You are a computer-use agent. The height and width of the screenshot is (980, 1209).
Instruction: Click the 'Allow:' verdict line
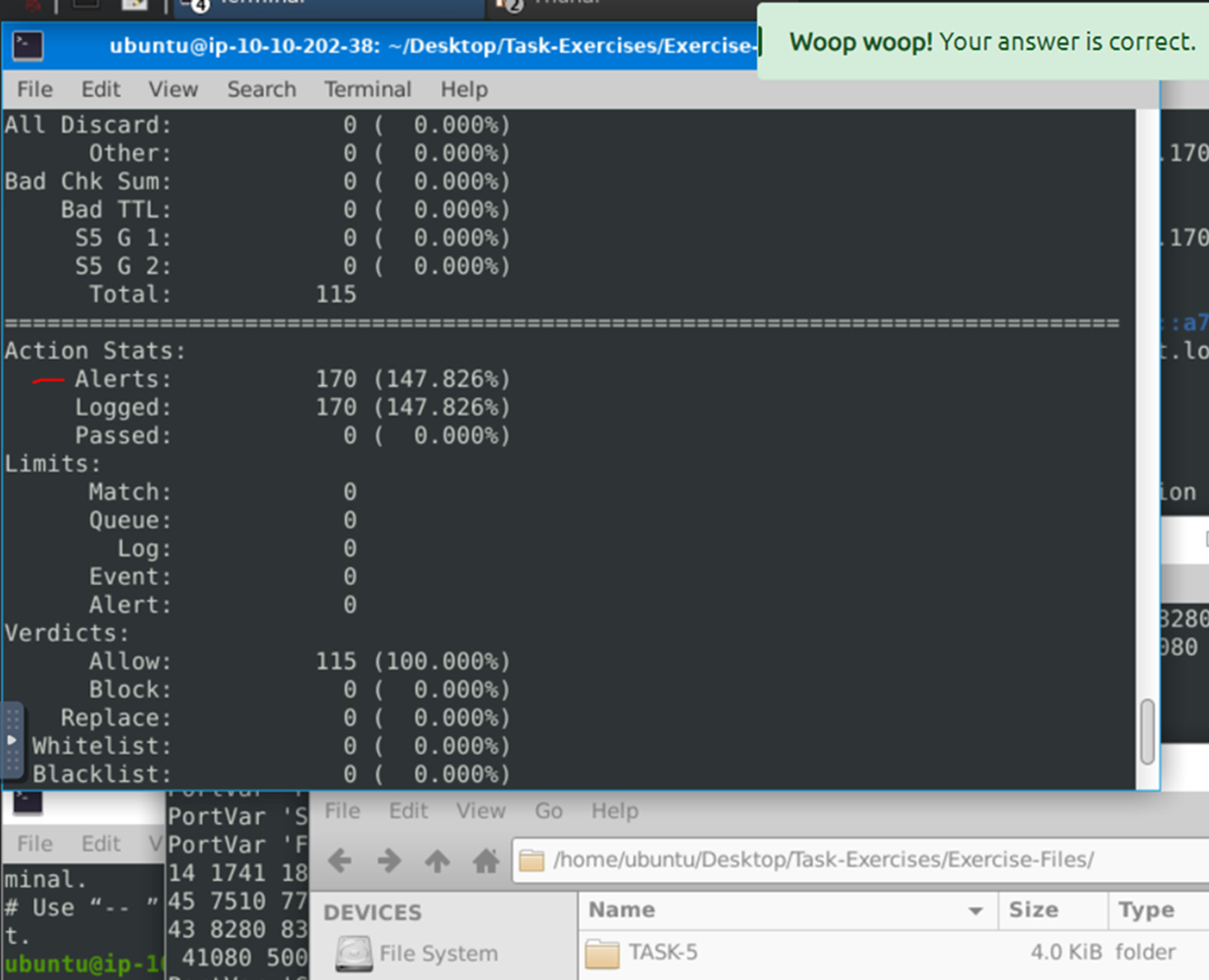pyautogui.click(x=300, y=661)
